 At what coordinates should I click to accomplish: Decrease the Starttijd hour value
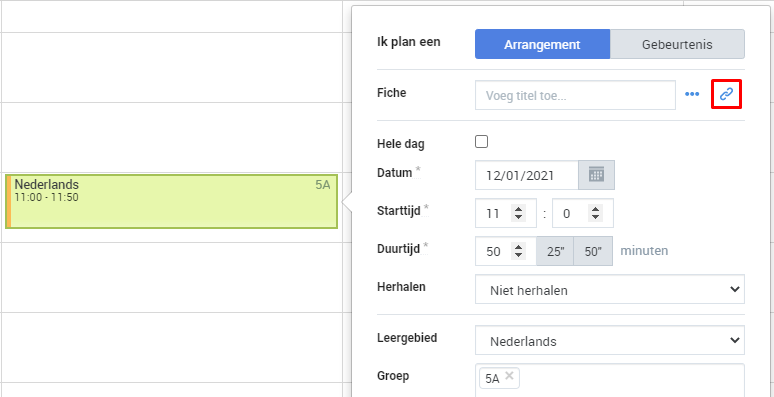pos(518,217)
